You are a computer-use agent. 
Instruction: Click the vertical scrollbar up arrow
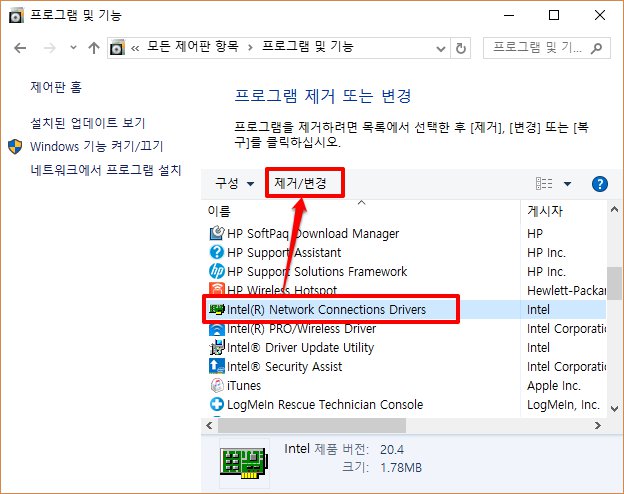click(614, 209)
